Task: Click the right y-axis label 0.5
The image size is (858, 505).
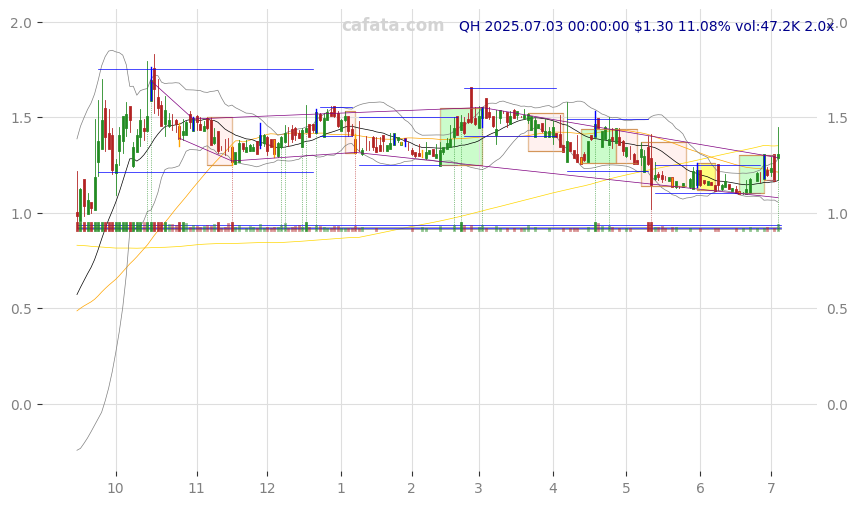Action: (x=837, y=309)
